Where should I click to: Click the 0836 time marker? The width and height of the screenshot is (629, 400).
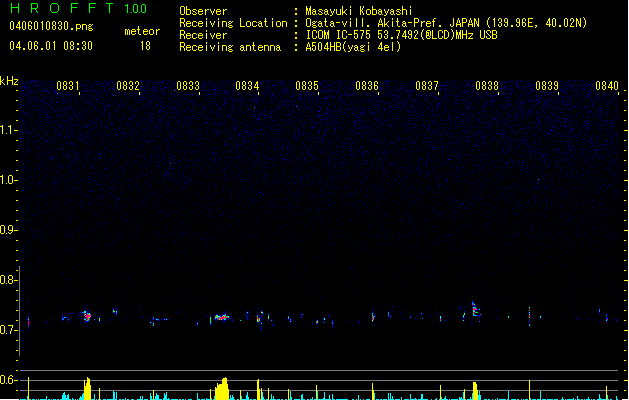(x=367, y=85)
